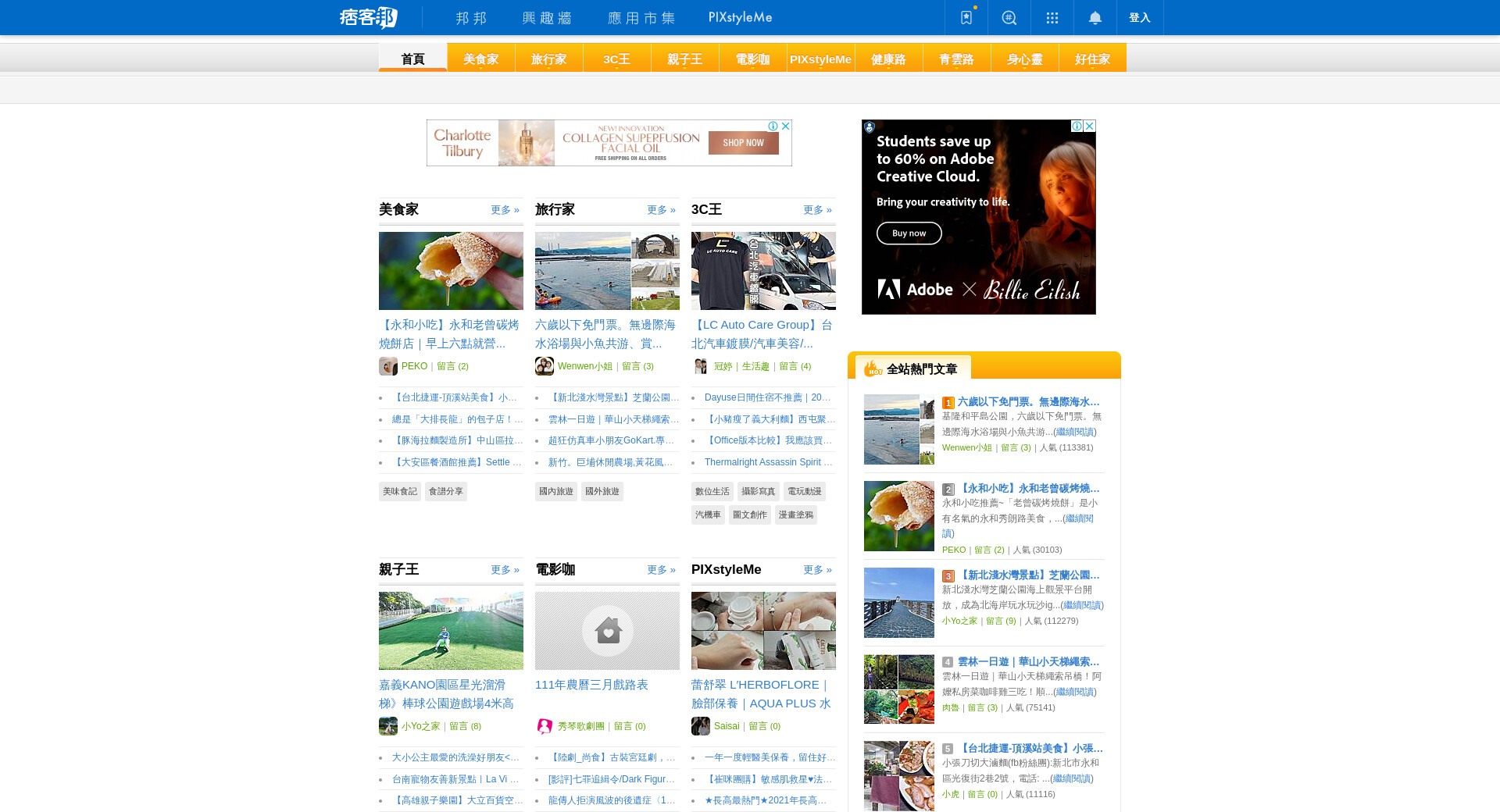1500x812 pixels.
Task: Open the 親子王 green lawn thumbnail
Action: pos(451,631)
